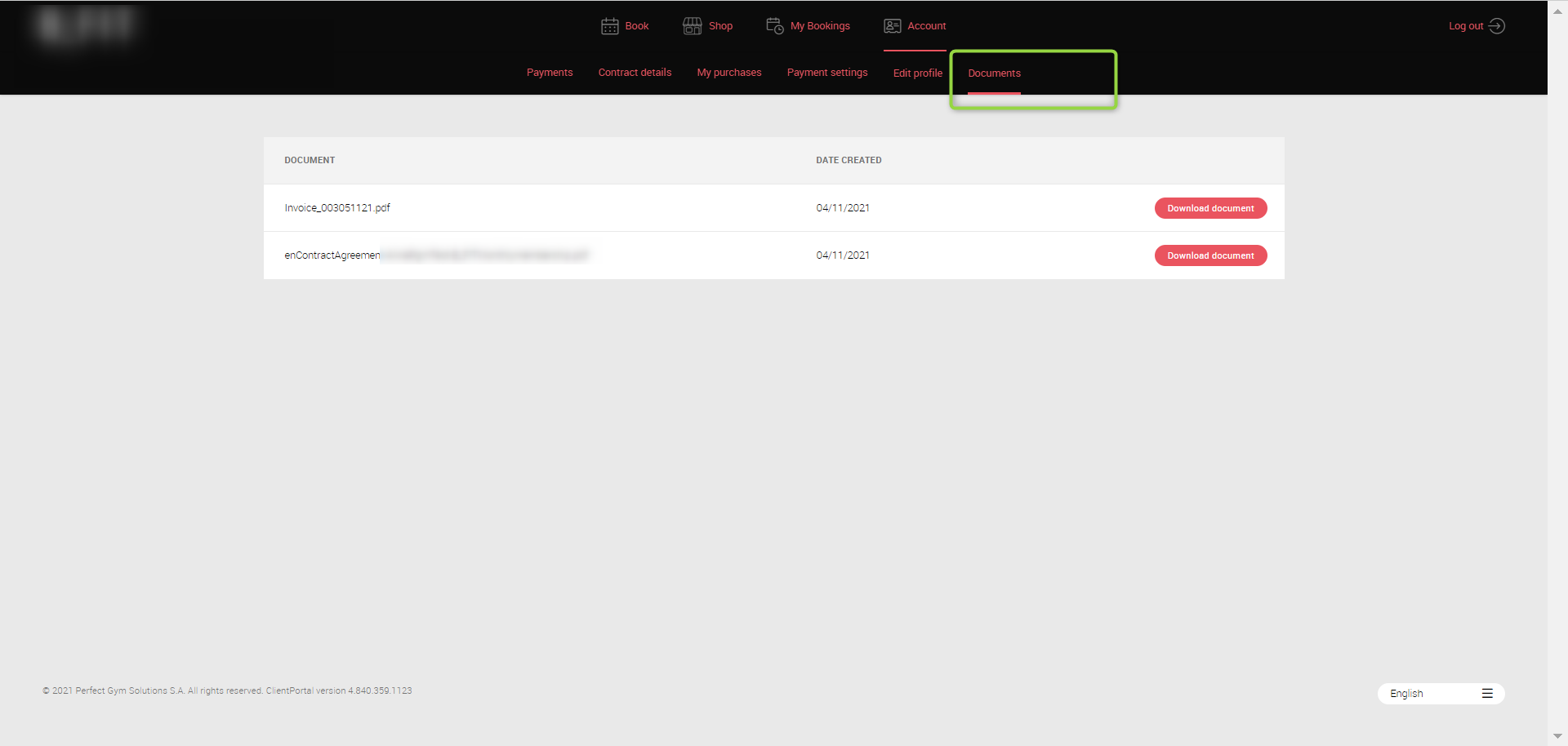Screen dimensions: 1568x746
Task: Click the scrollbar up arrow
Action: tap(1557, 11)
